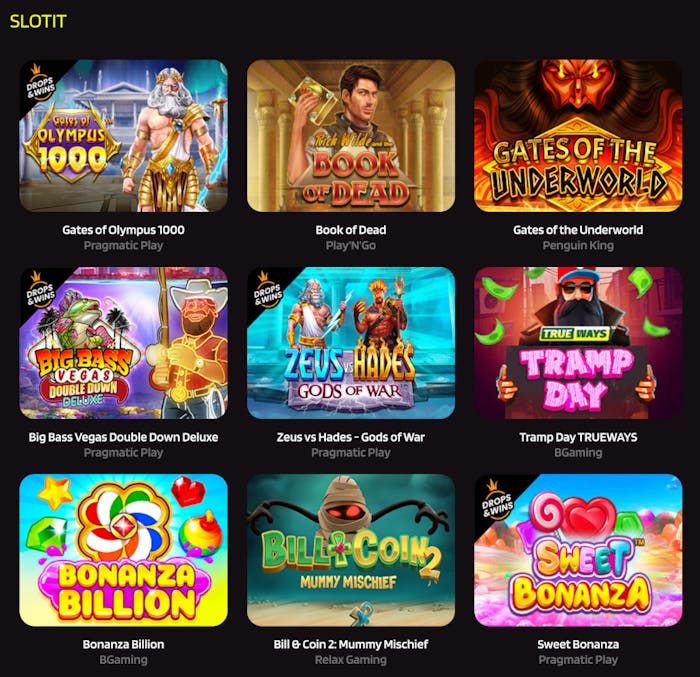The image size is (700, 677).
Task: Click the Penguin King provider label
Action: [578, 246]
